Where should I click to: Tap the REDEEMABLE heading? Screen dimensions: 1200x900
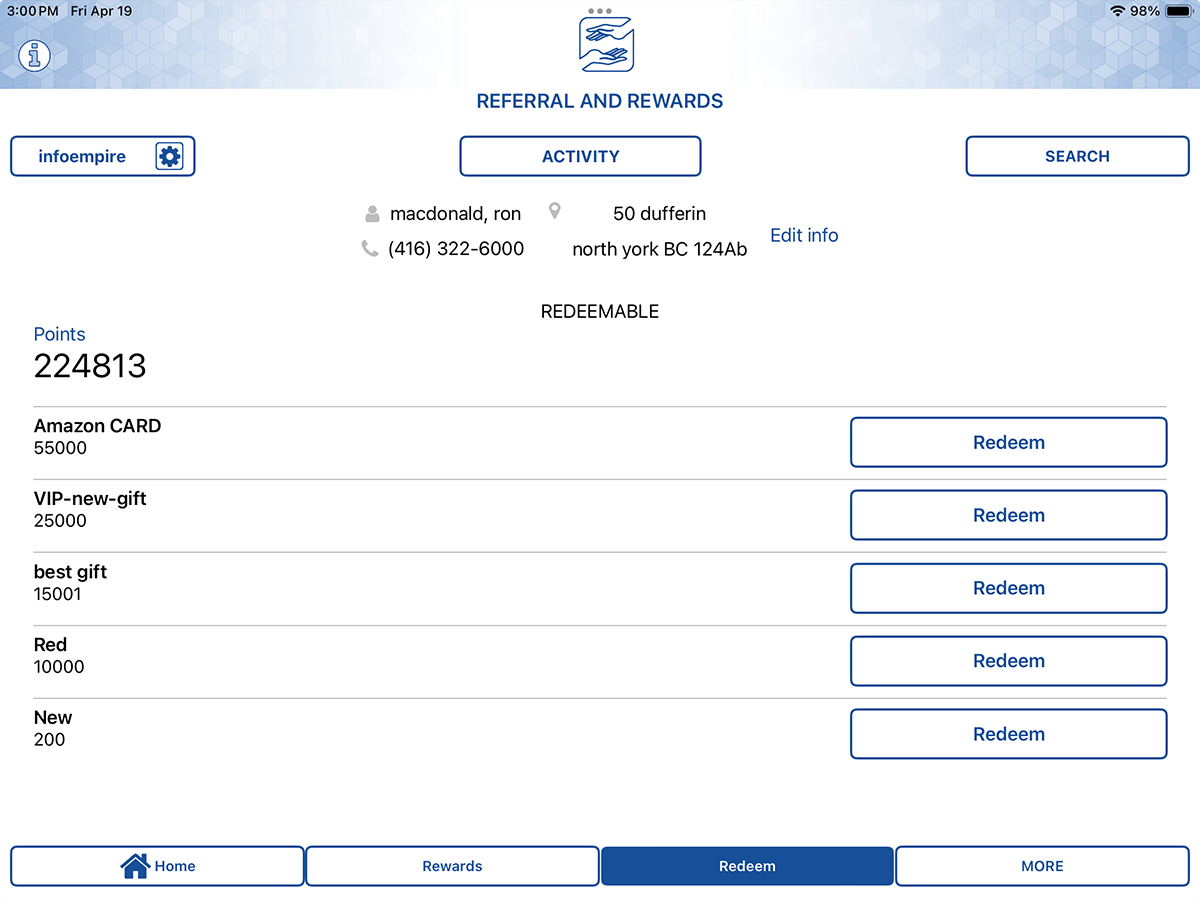tap(600, 312)
